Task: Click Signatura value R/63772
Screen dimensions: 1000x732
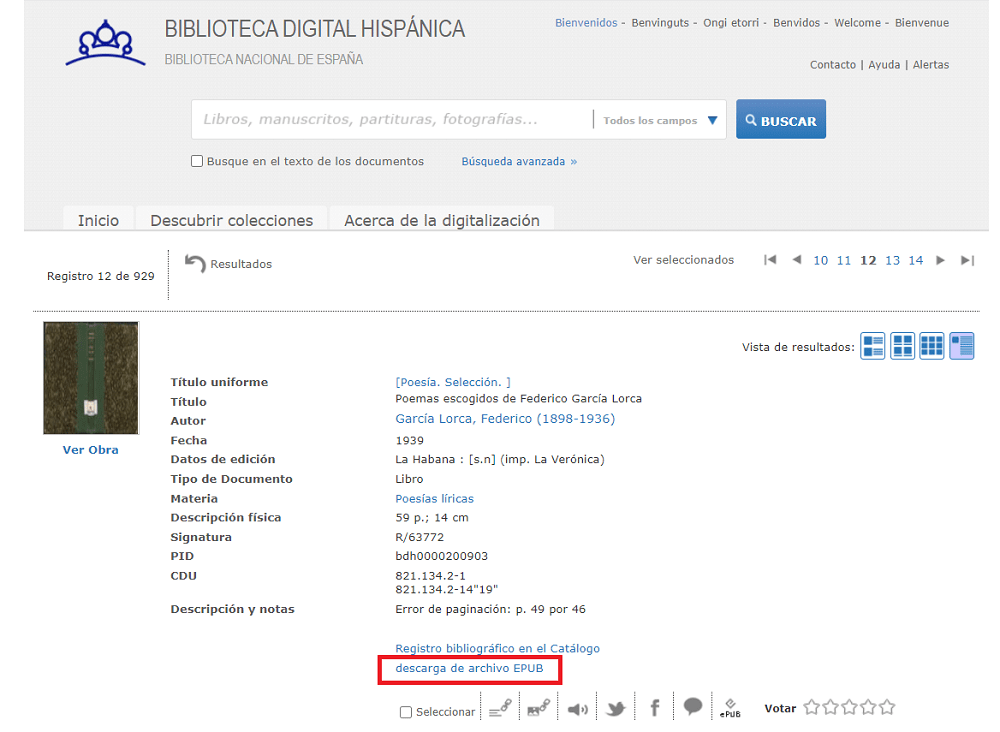Action: [x=420, y=537]
